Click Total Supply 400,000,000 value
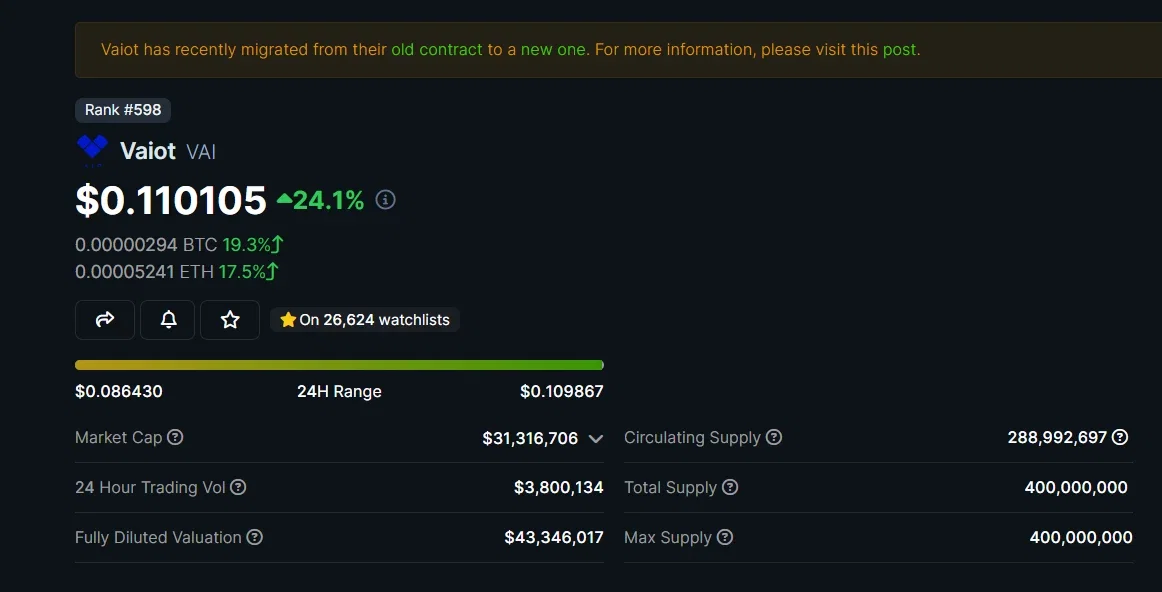The image size is (1162, 592). coord(1076,488)
